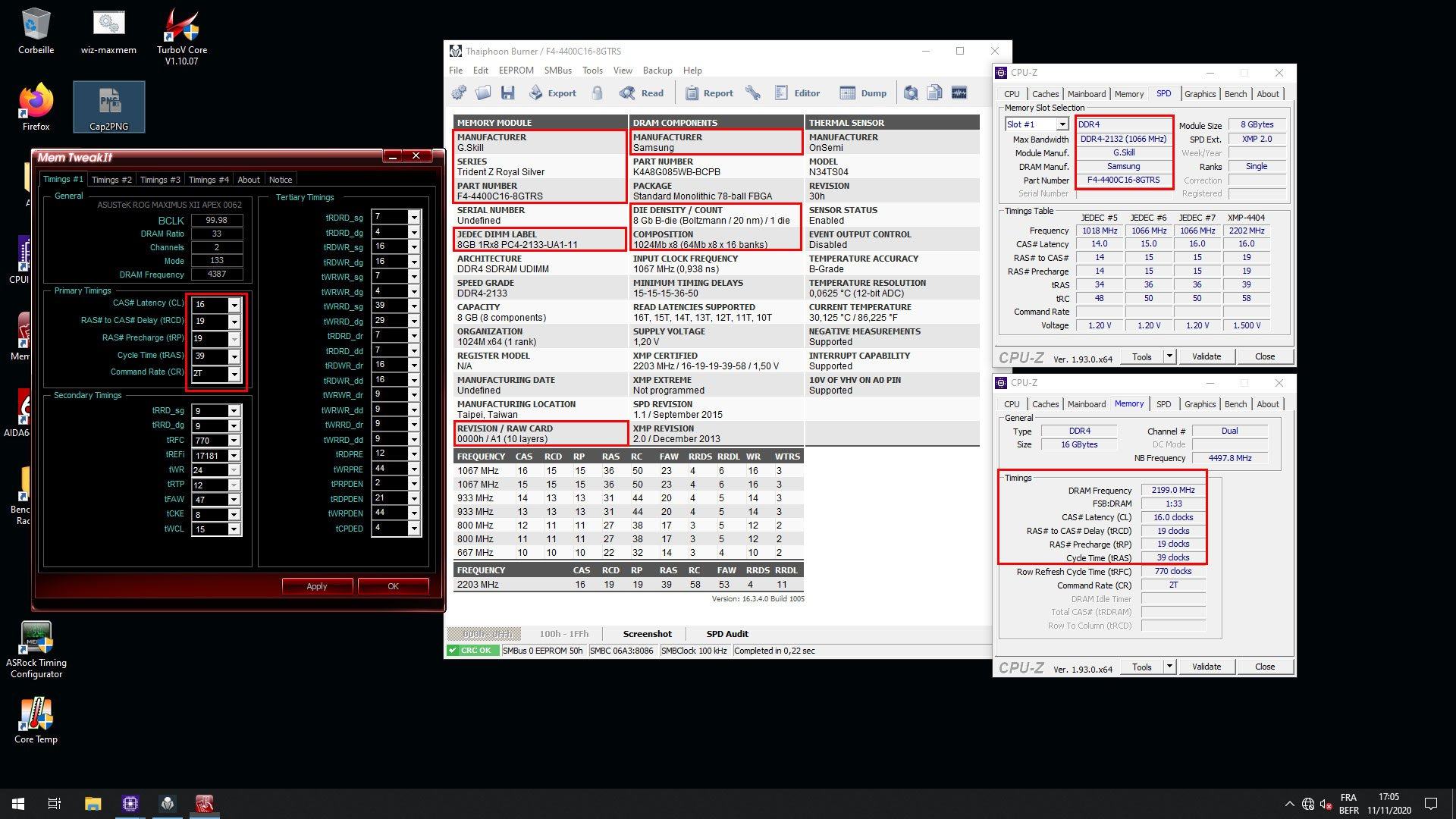Viewport: 1456px width, 819px height.
Task: Click OK in MemTweakIt
Action: coord(393,586)
